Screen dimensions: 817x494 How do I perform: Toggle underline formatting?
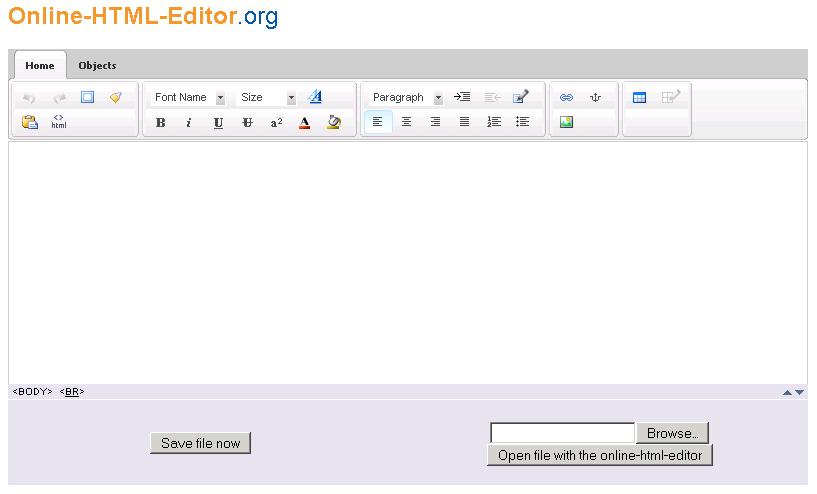pyautogui.click(x=218, y=122)
